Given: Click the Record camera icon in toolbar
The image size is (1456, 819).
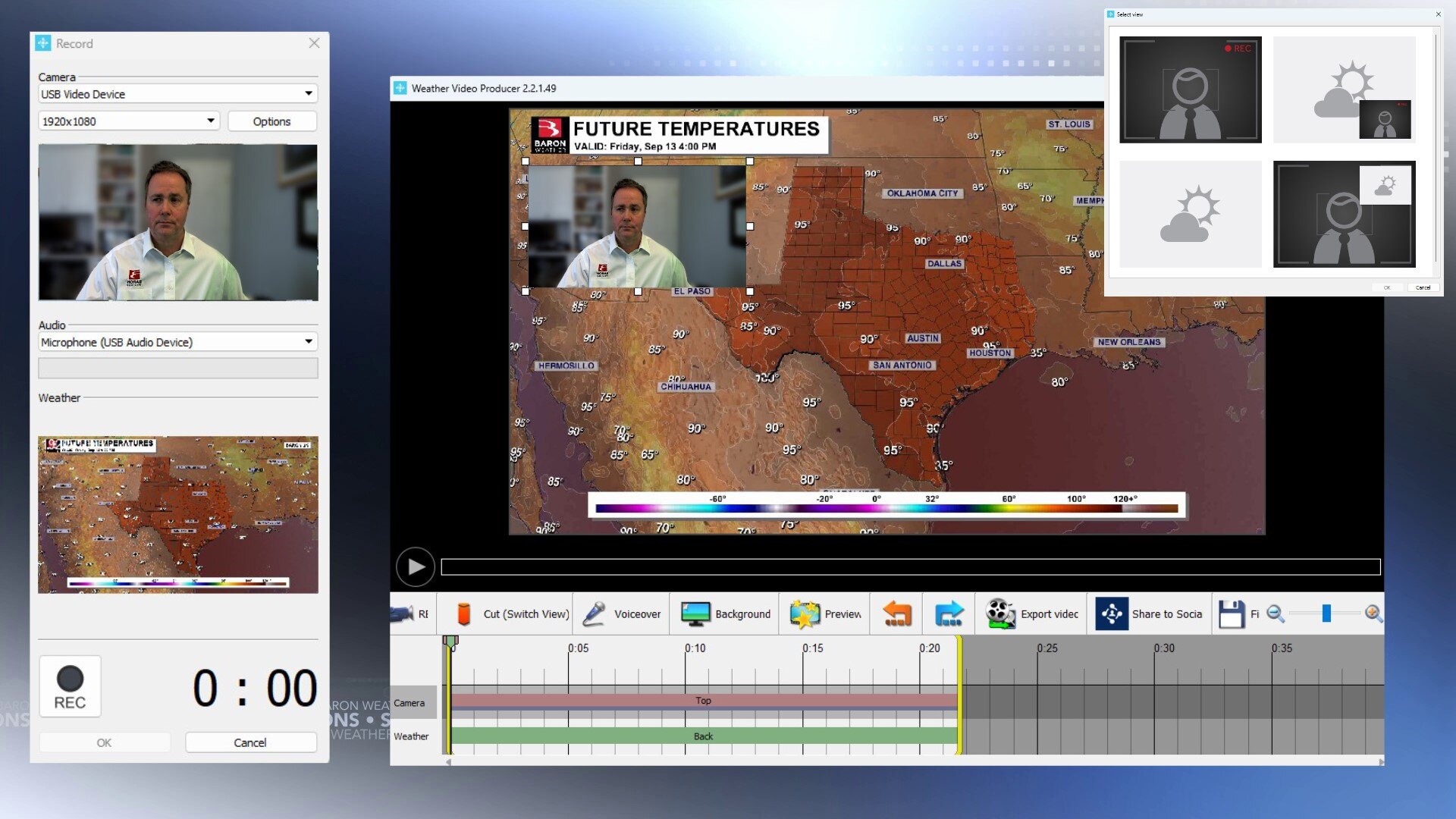Looking at the screenshot, I should (x=402, y=613).
